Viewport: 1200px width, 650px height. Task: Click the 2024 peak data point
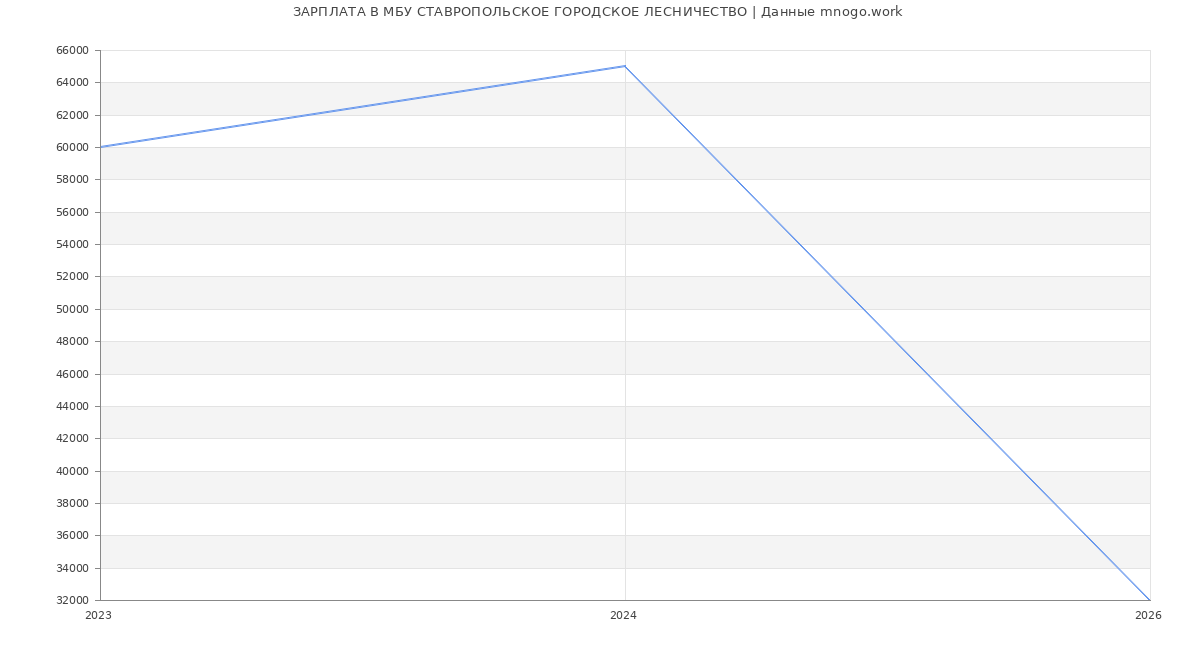(625, 66)
